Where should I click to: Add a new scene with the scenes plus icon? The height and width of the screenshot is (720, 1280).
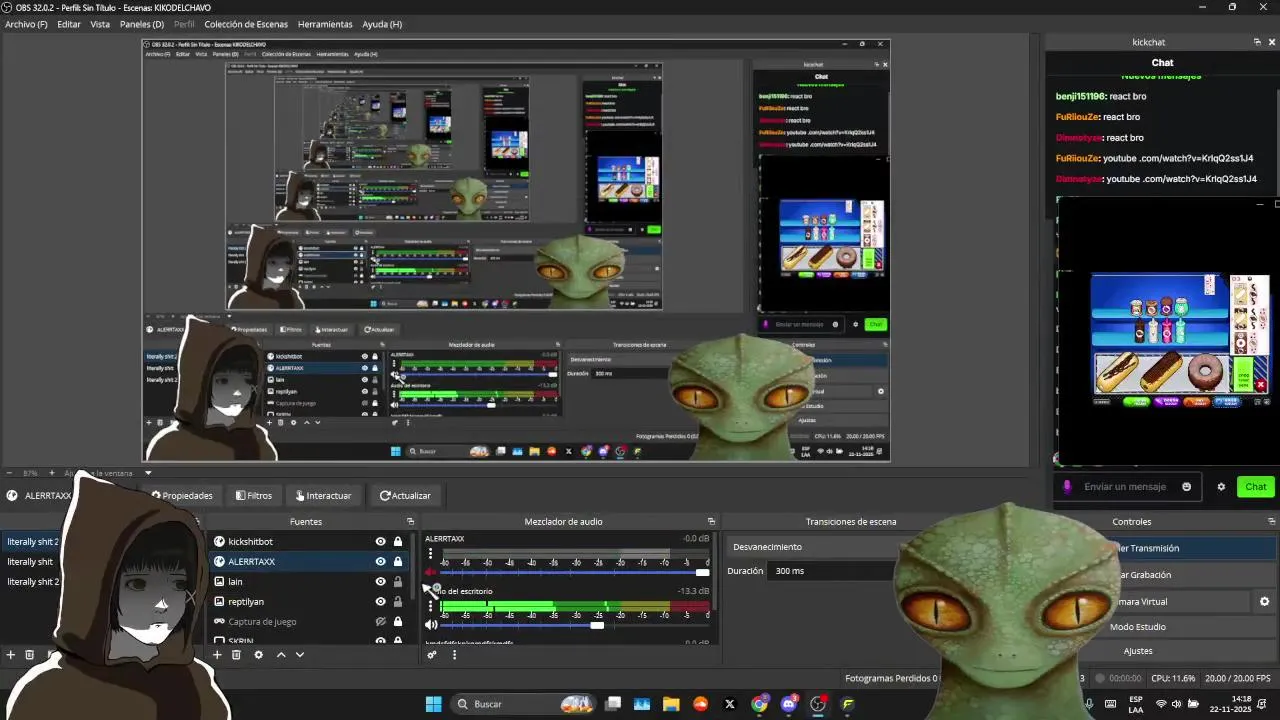(11, 655)
